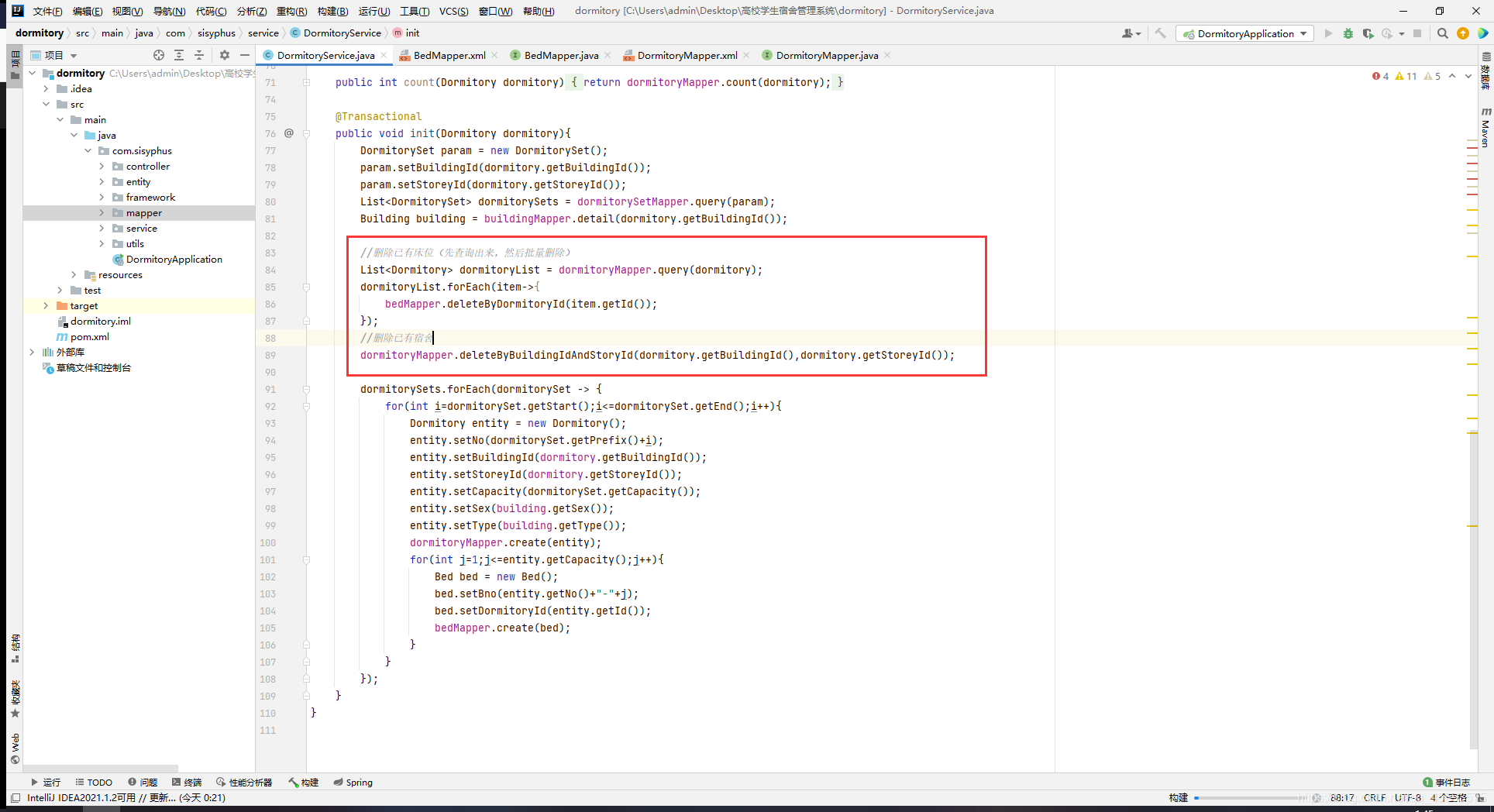The height and width of the screenshot is (812, 1494).
Task: Open the Database side panel icon
Action: point(1485,71)
